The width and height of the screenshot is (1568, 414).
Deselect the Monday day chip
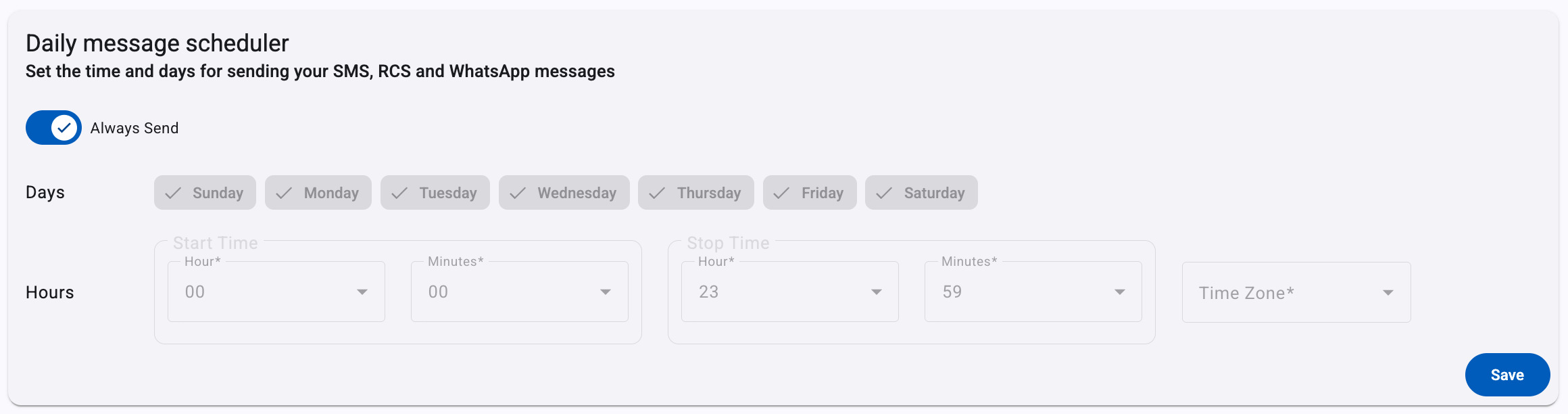318,193
